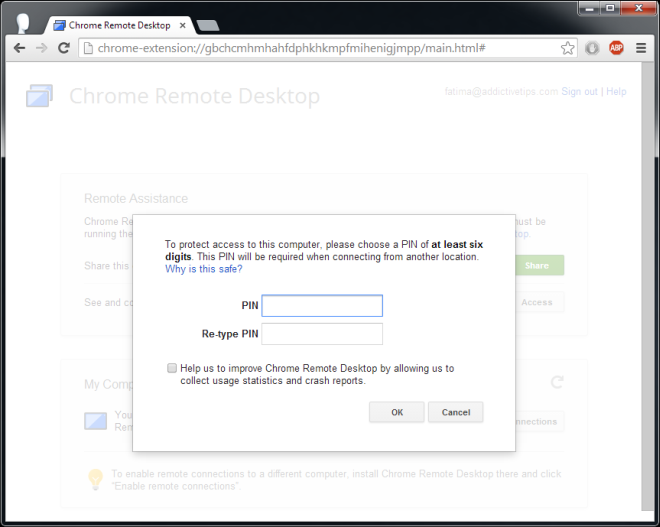Select the Chrome Remote Desktop tab
The image size is (660, 527).
[120, 25]
